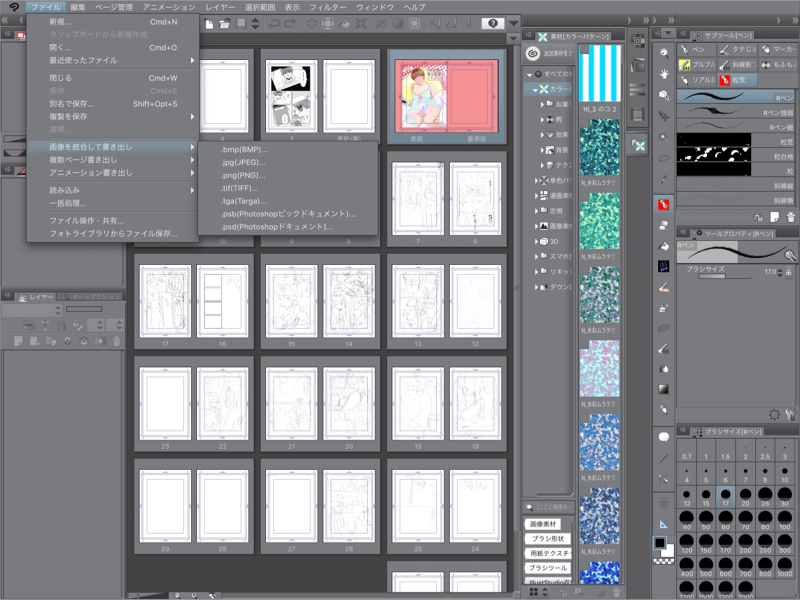Viewport: 800px width, 600px height.
Task: Adjust the ブラシサイズ slider
Action: pyautogui.click(x=712, y=276)
